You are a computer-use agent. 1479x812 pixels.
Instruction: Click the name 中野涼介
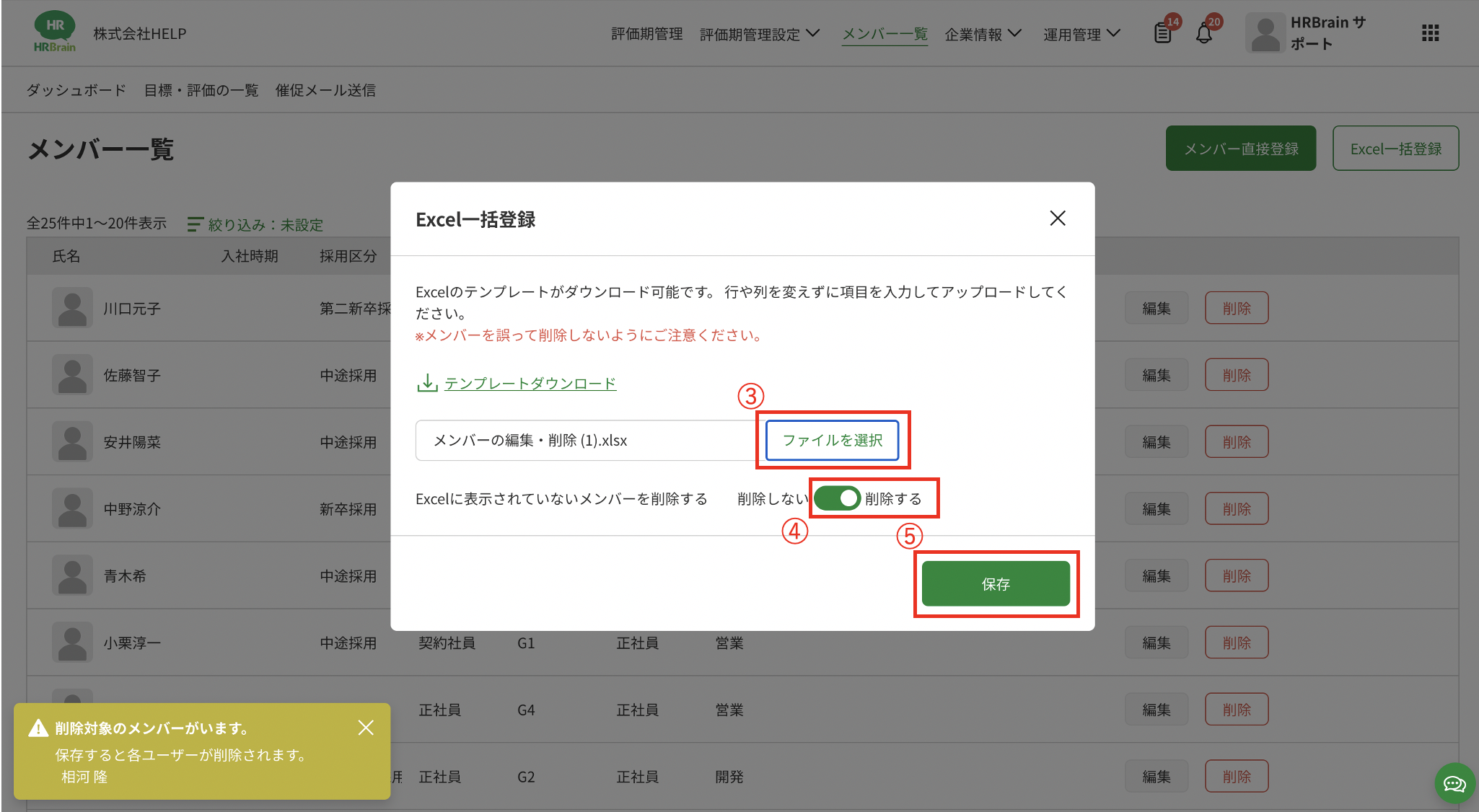click(132, 509)
